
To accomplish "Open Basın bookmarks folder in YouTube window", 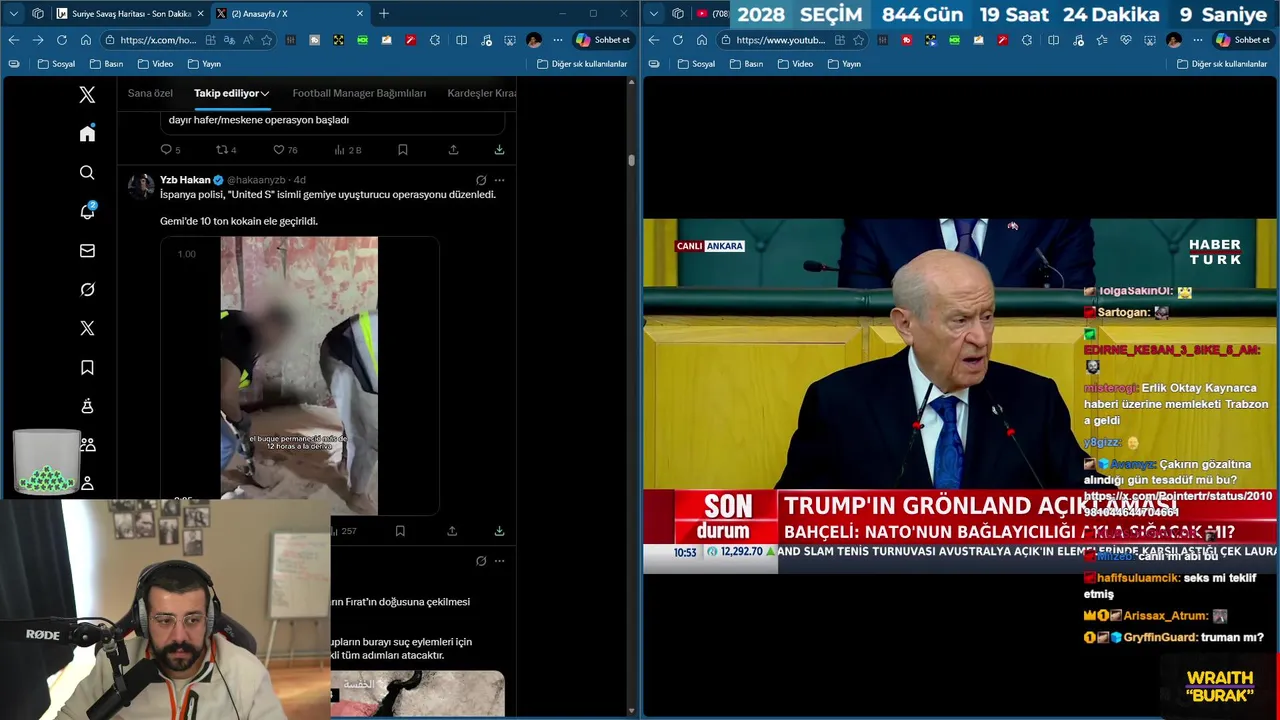I will [745, 64].
